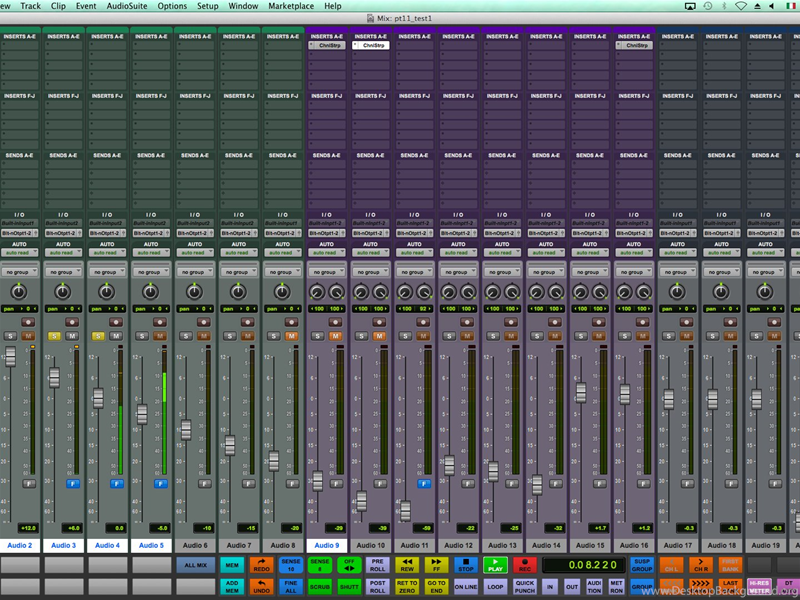Viewport: 800px width, 600px height.
Task: Click the Audio 5 volume fader handle
Action: pyautogui.click(x=142, y=413)
